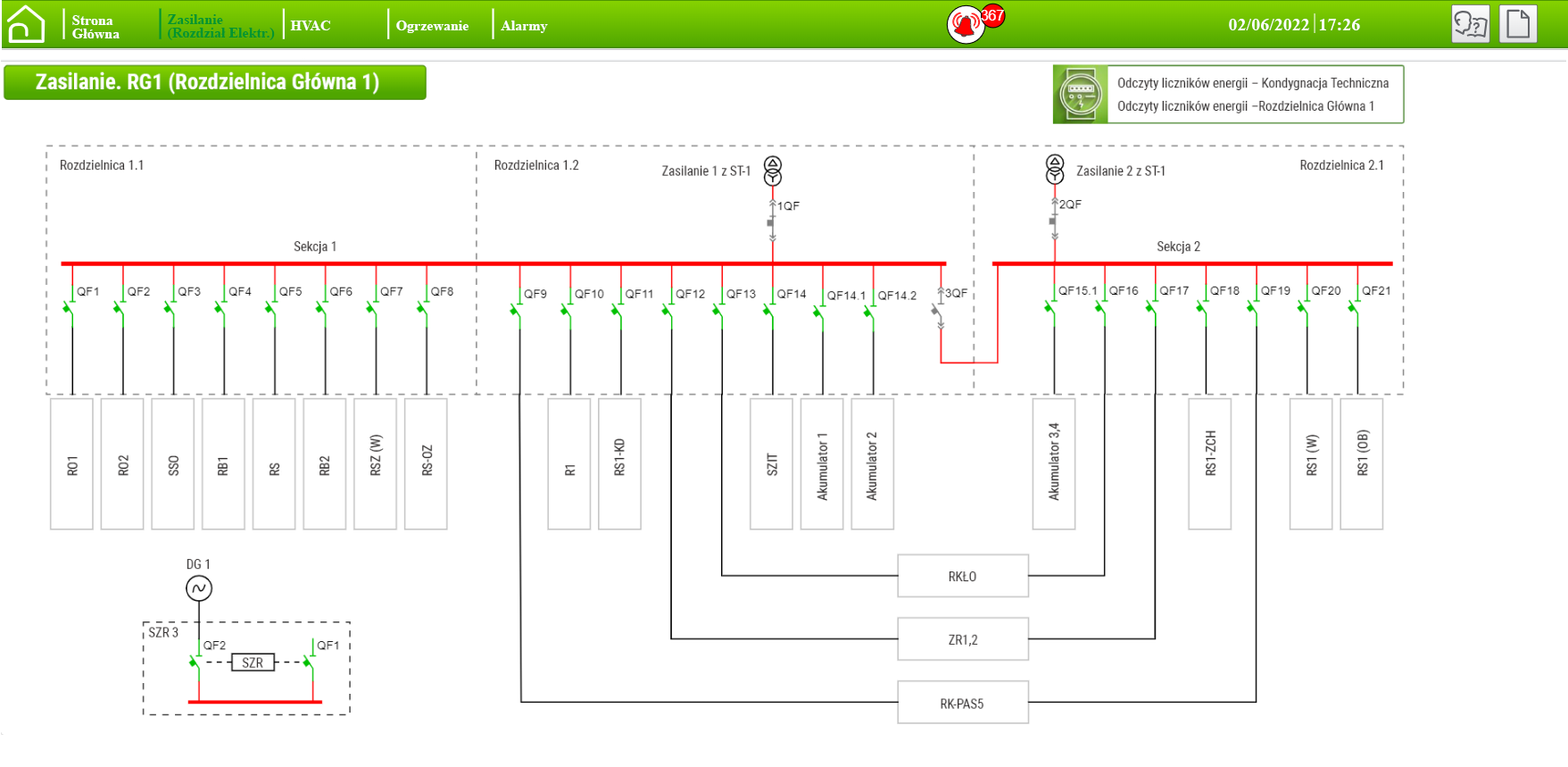Click the DG 1 generator symbol
Screen dimensions: 1568x767
199,588
